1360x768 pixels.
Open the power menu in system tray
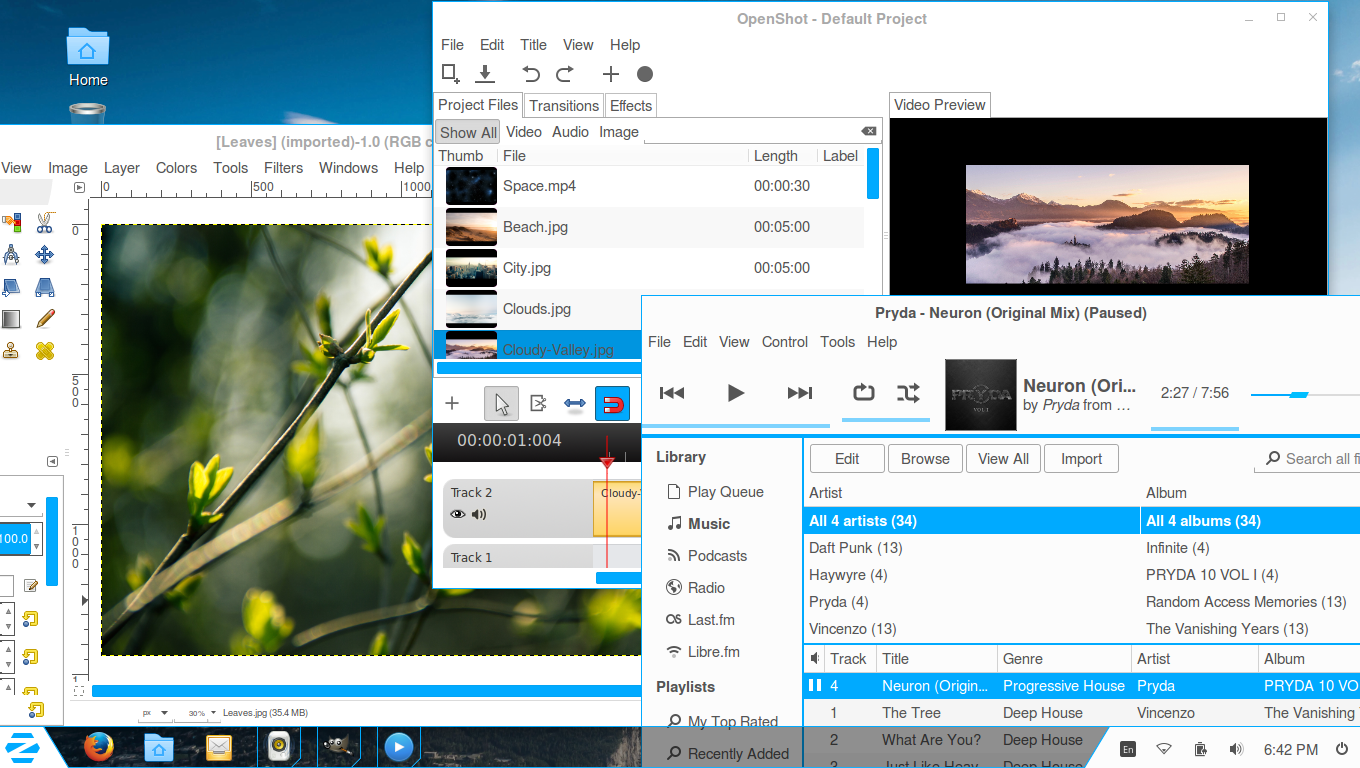pos(1341,749)
